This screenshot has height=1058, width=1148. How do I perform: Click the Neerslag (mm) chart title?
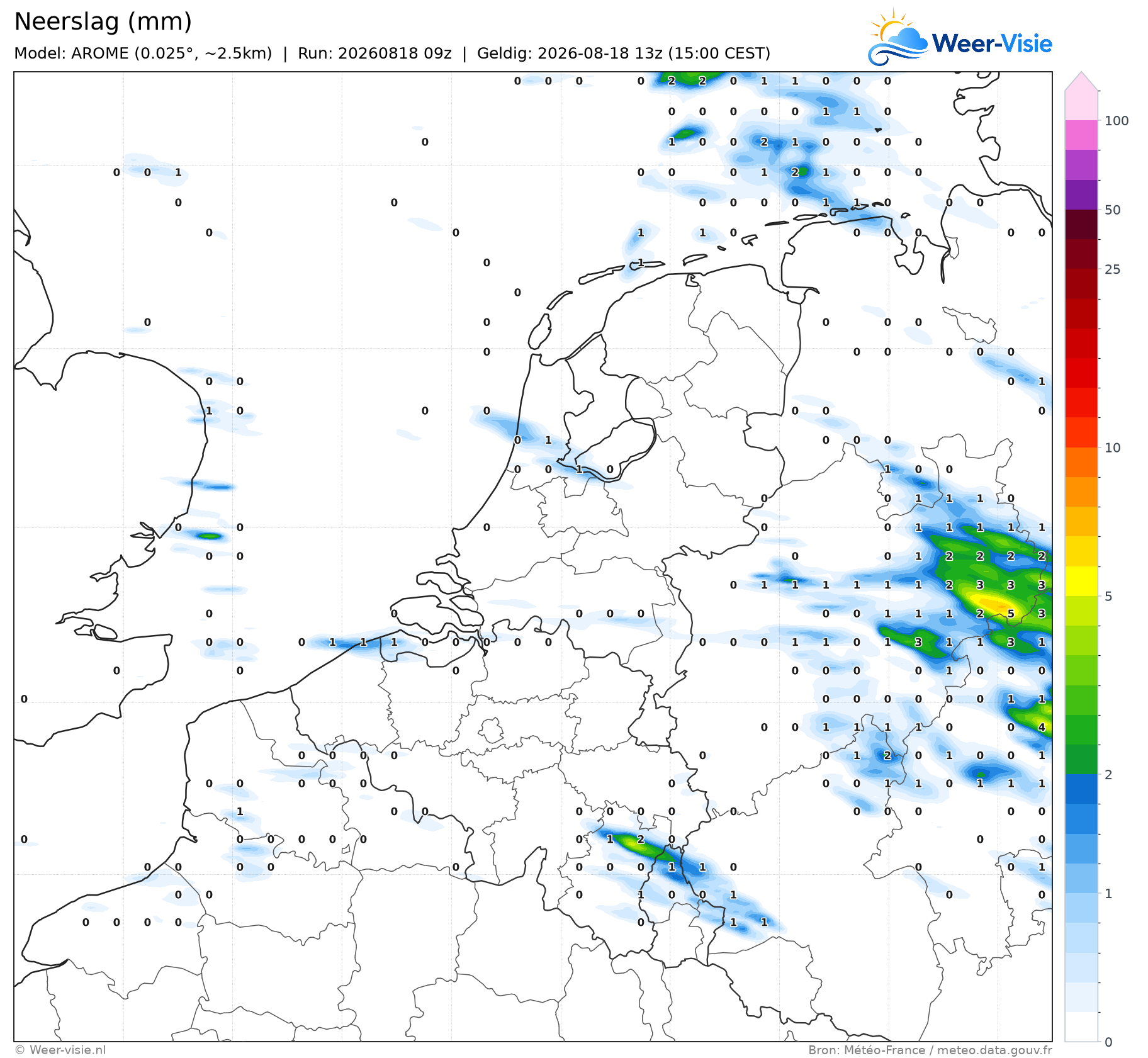click(x=103, y=21)
